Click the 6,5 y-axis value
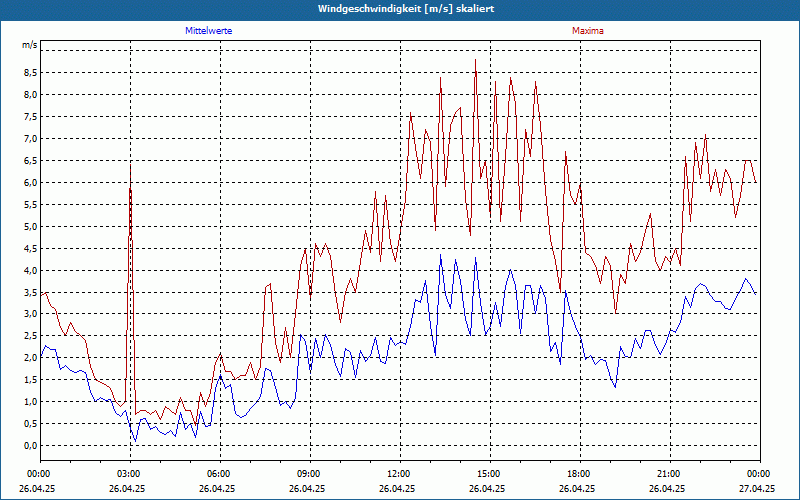Viewport: 800px width, 500px height. coord(30,160)
